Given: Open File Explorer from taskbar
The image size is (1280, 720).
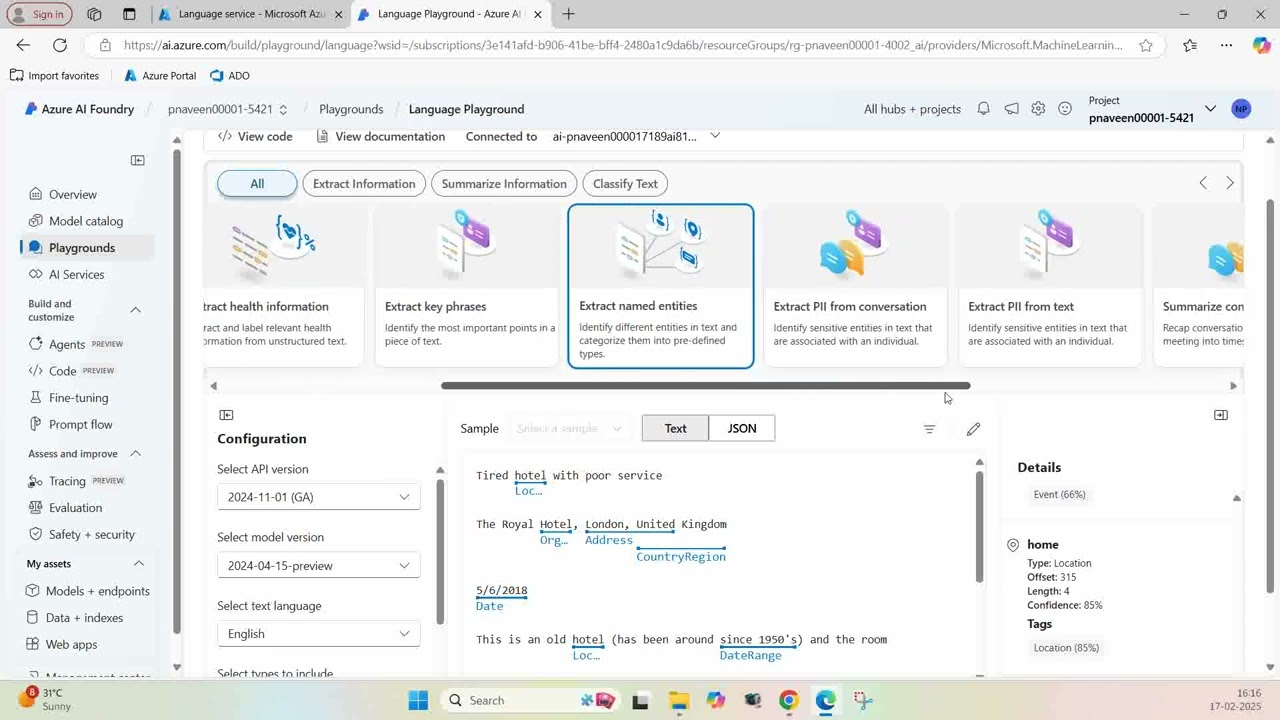Looking at the screenshot, I should [x=678, y=700].
